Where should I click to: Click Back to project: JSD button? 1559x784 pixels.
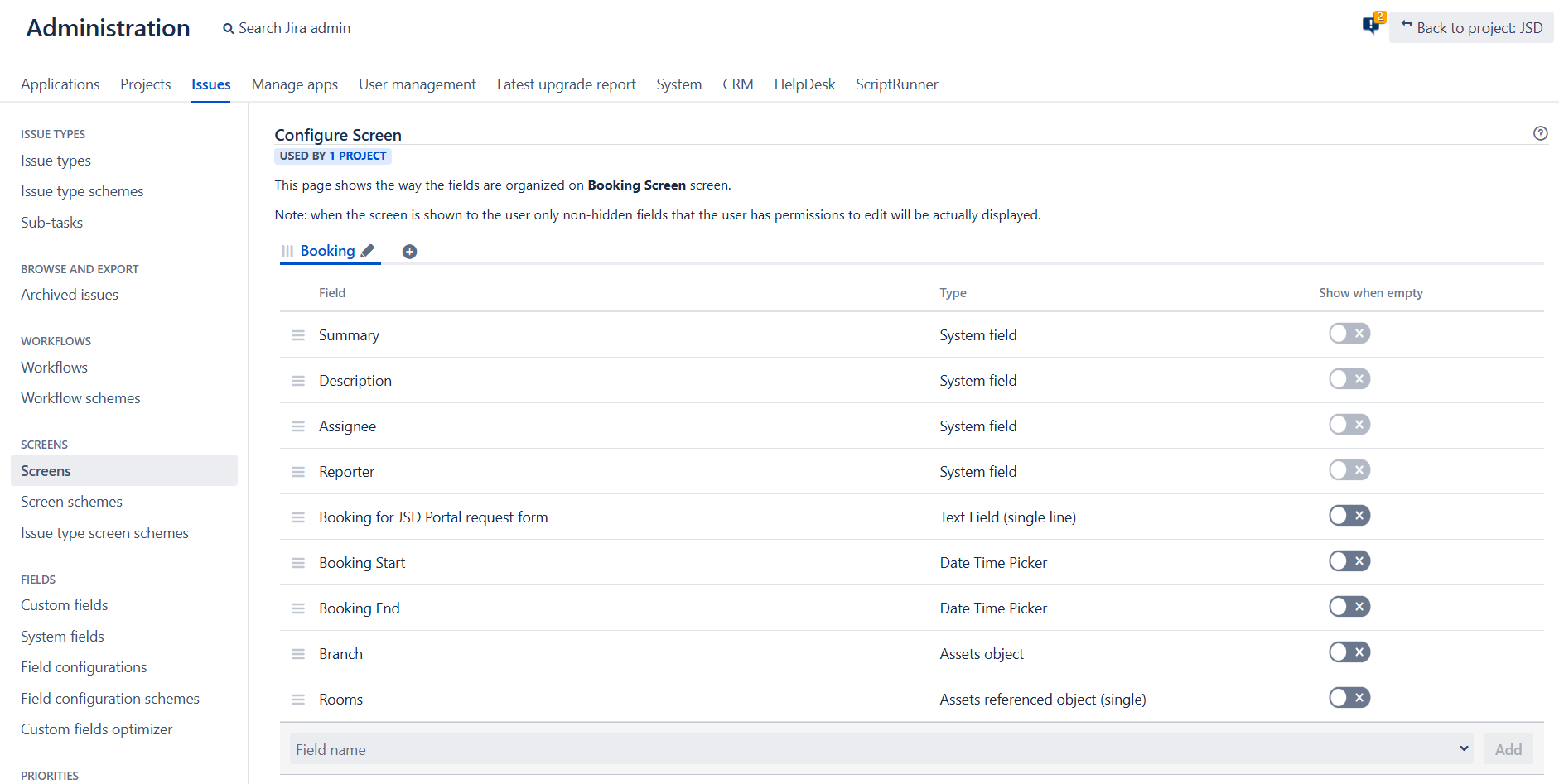pyautogui.click(x=1471, y=27)
